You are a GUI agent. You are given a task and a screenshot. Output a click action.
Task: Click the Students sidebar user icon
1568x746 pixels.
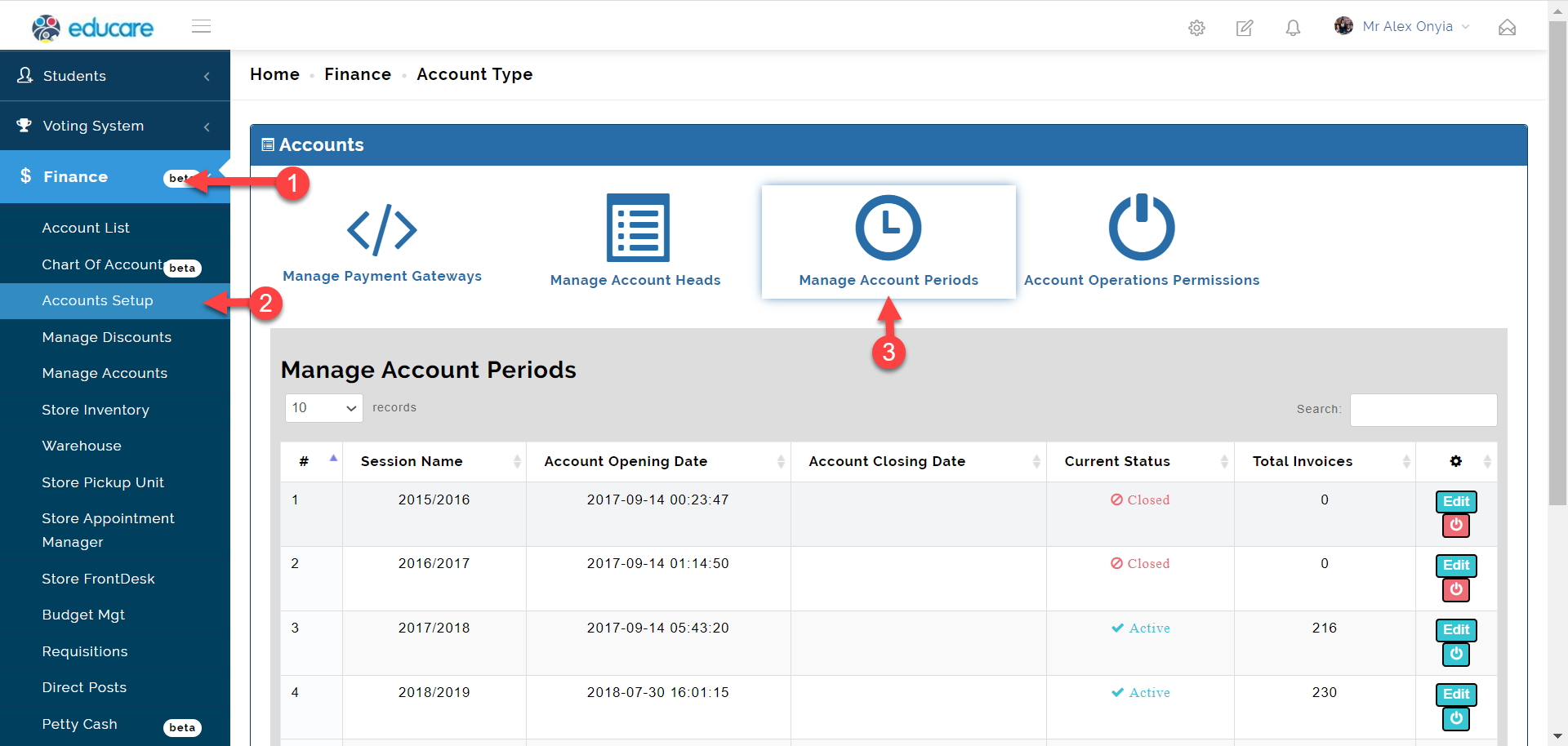point(25,75)
